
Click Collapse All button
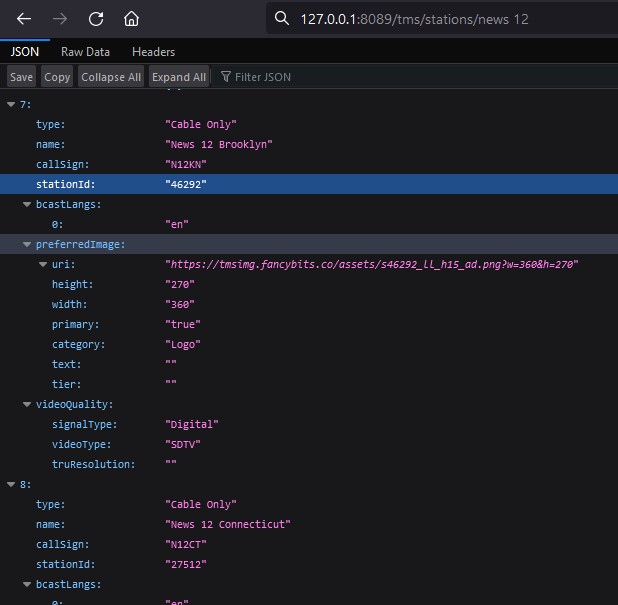(x=111, y=77)
